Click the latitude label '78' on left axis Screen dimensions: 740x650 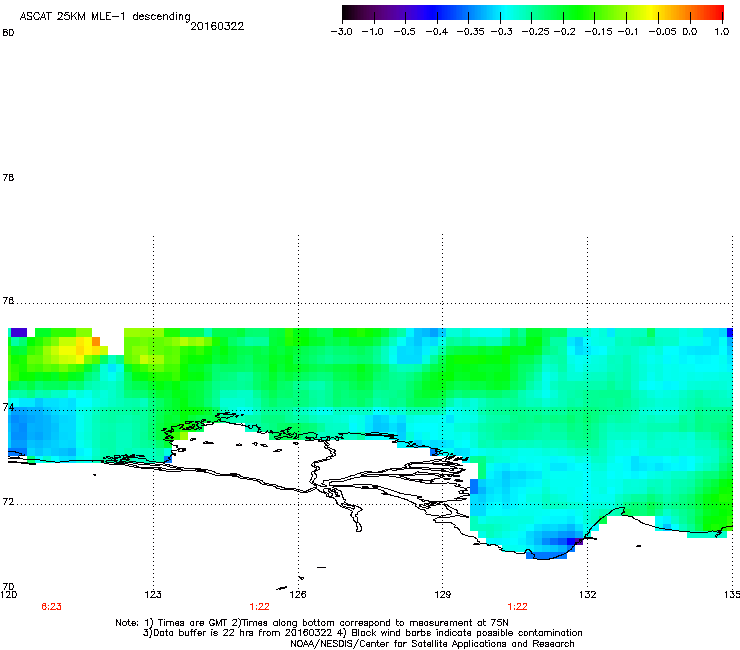8,178
